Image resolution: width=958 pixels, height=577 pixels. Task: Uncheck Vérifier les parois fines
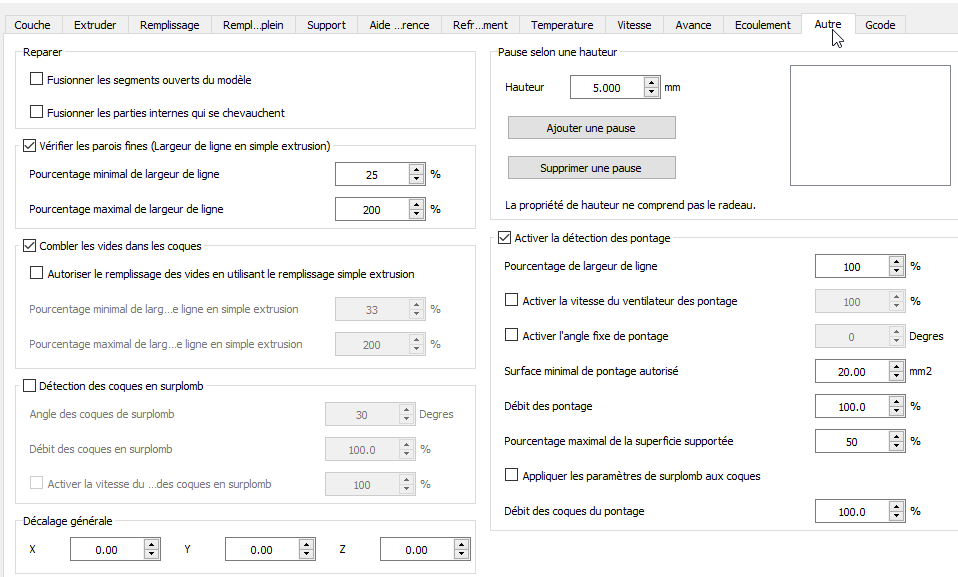click(29, 145)
